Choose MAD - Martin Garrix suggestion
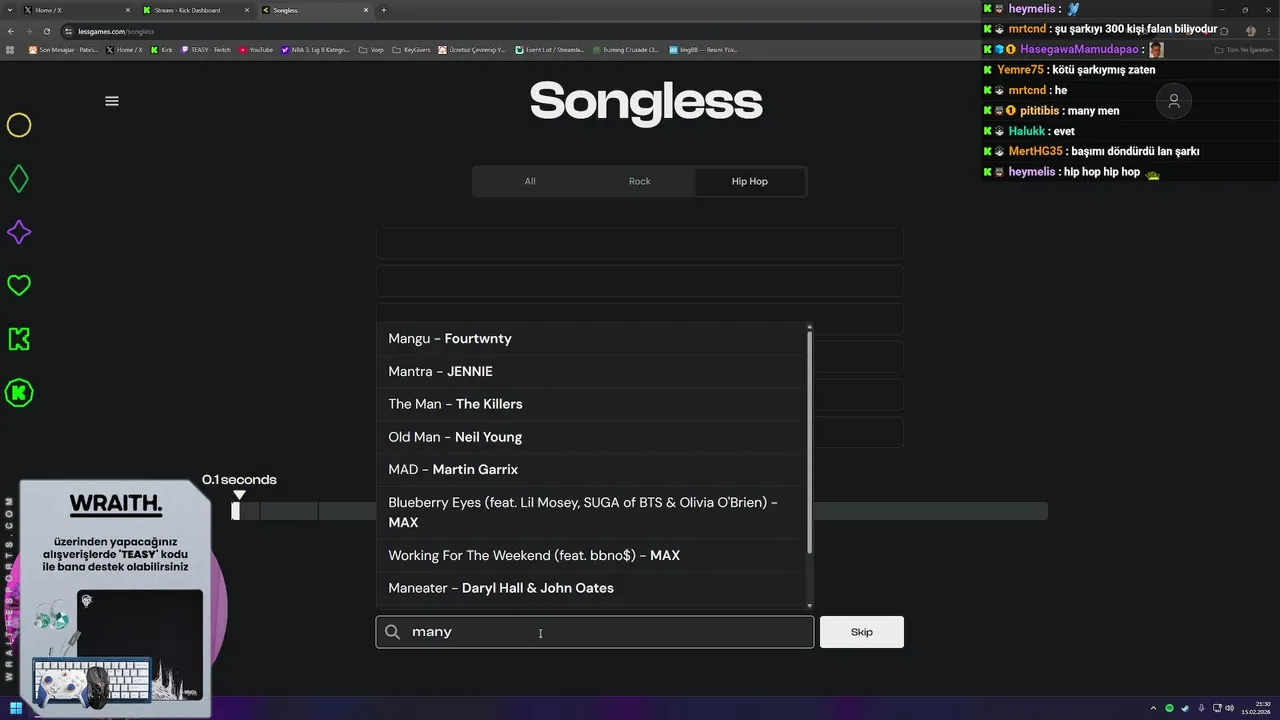The image size is (1280, 720). tap(592, 469)
